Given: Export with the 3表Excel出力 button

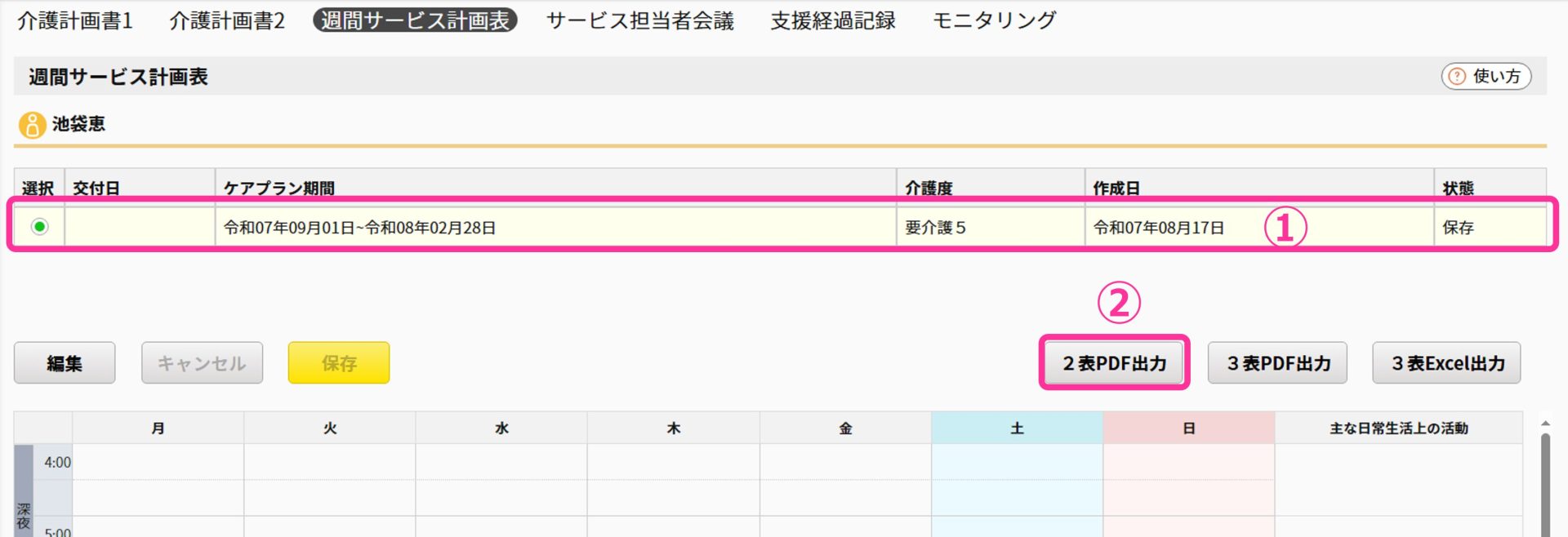Looking at the screenshot, I should 1446,363.
